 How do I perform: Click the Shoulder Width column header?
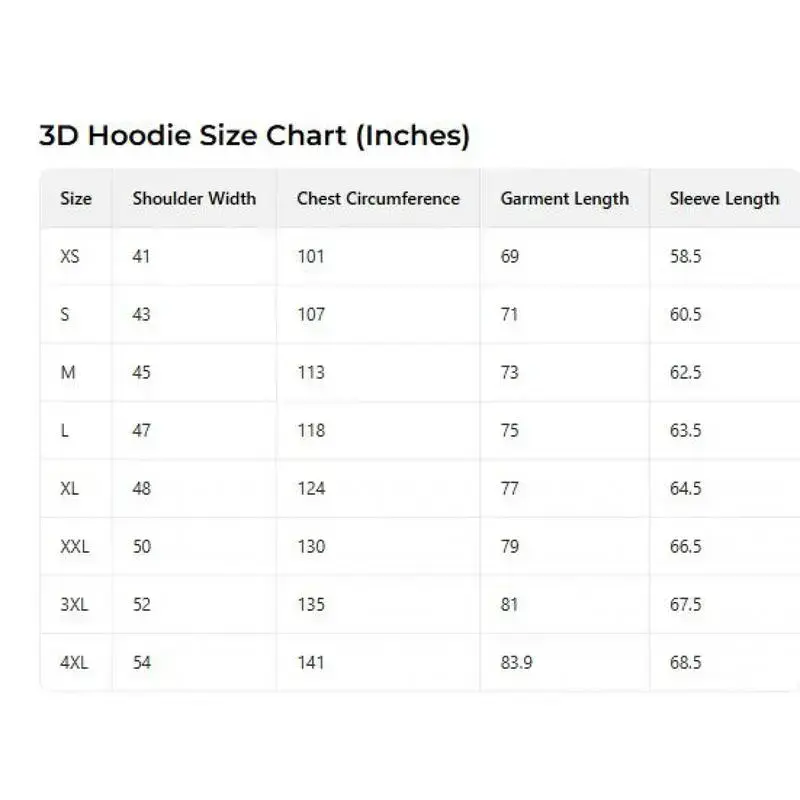click(x=194, y=198)
